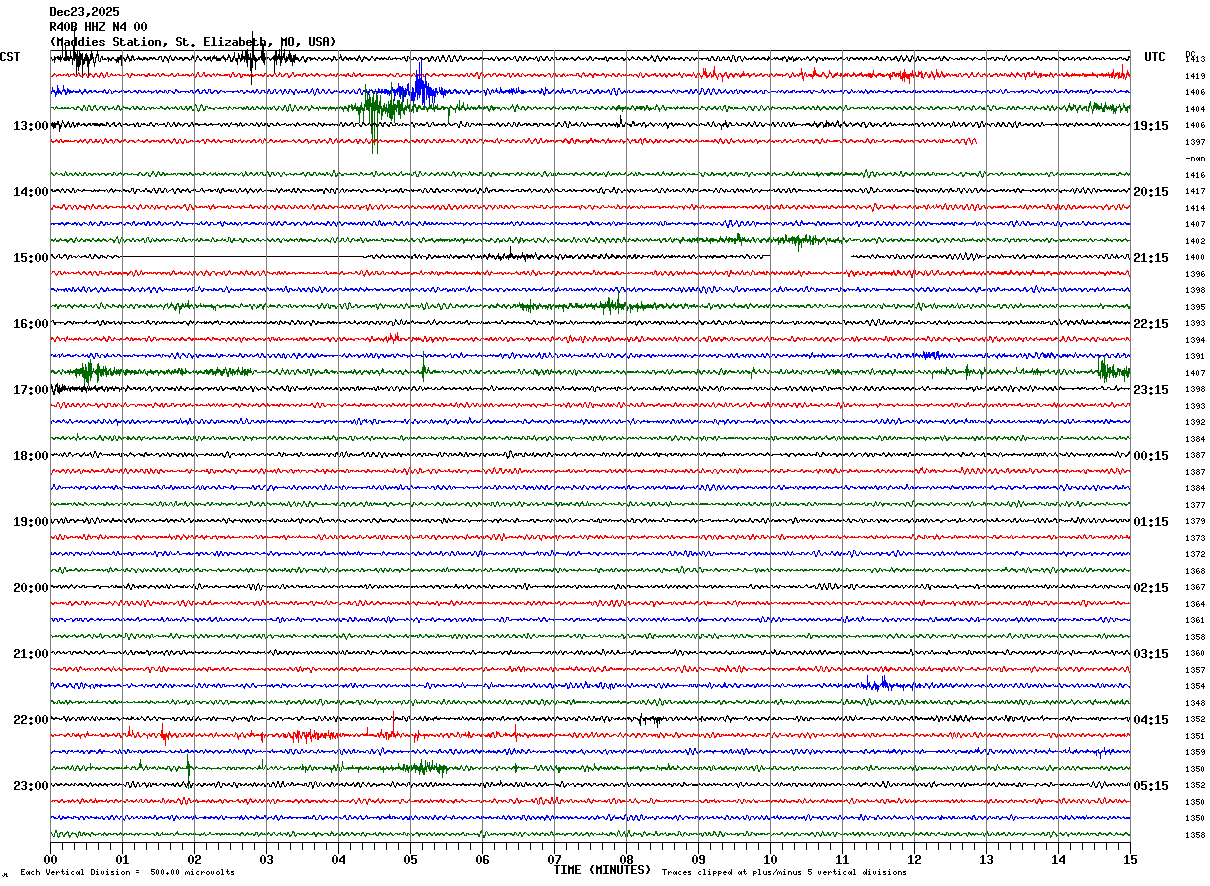Click the 19:15 UTC time marker
The image size is (1210, 886).
tap(1150, 126)
